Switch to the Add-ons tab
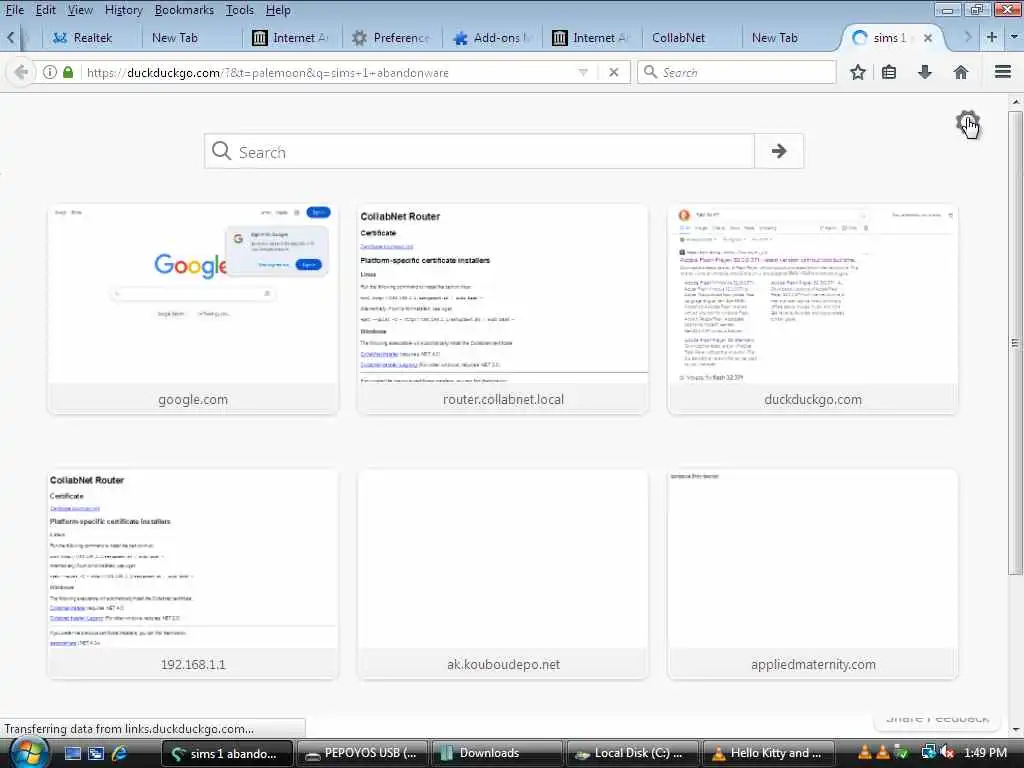Viewport: 1024px width, 768px height. [x=493, y=38]
